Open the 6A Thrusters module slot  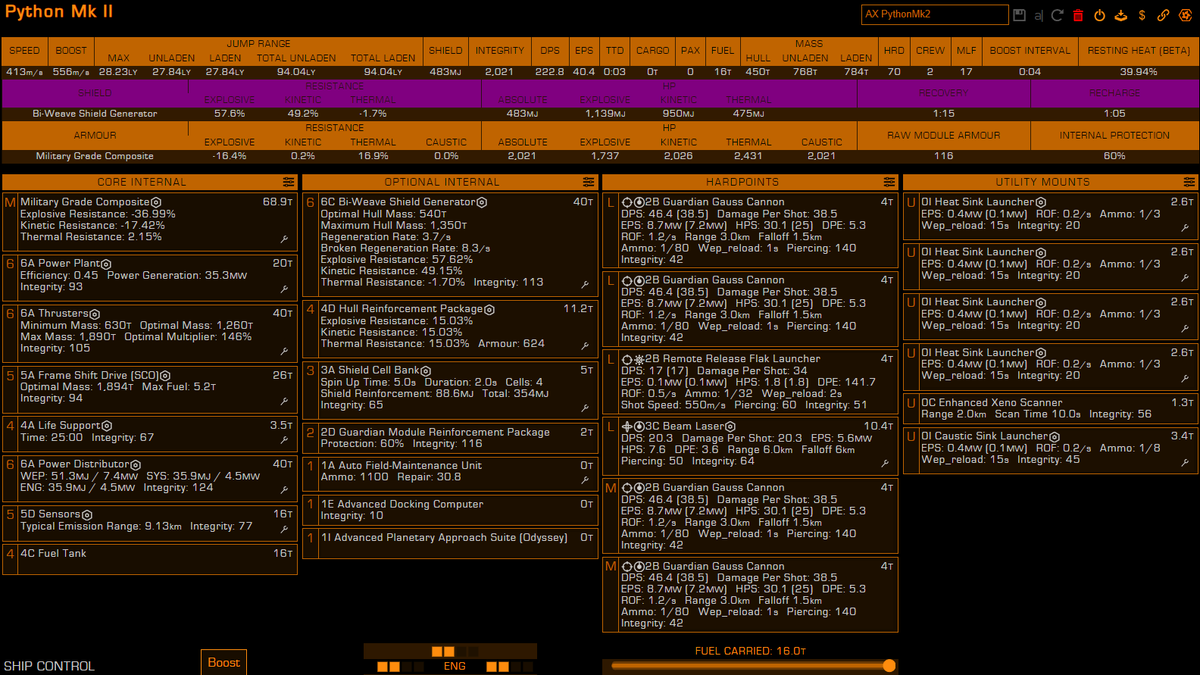[x=150, y=331]
